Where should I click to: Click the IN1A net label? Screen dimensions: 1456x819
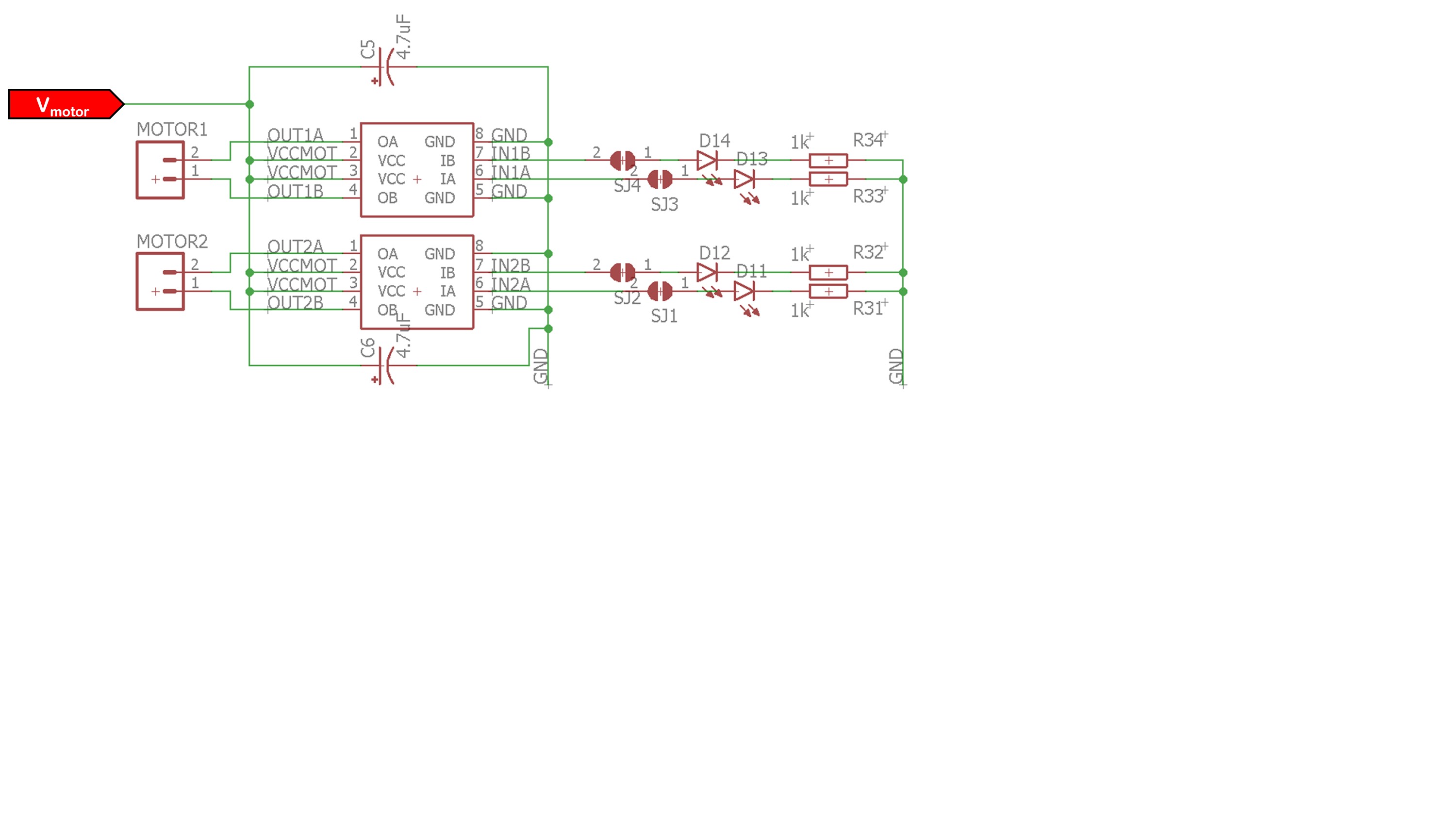511,172
